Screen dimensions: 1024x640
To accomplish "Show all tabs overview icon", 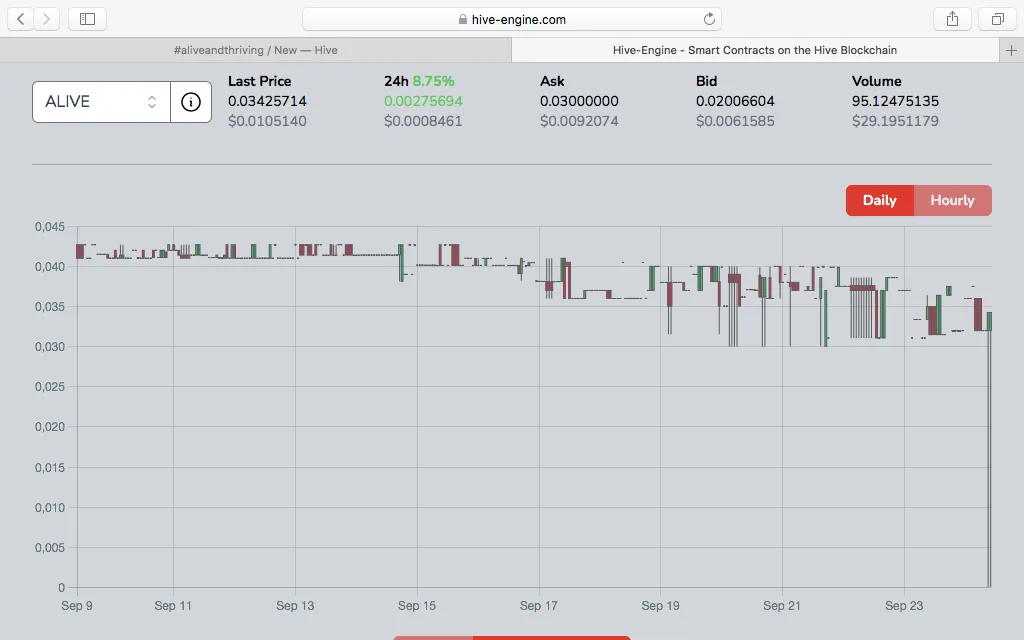I will pos(998,19).
